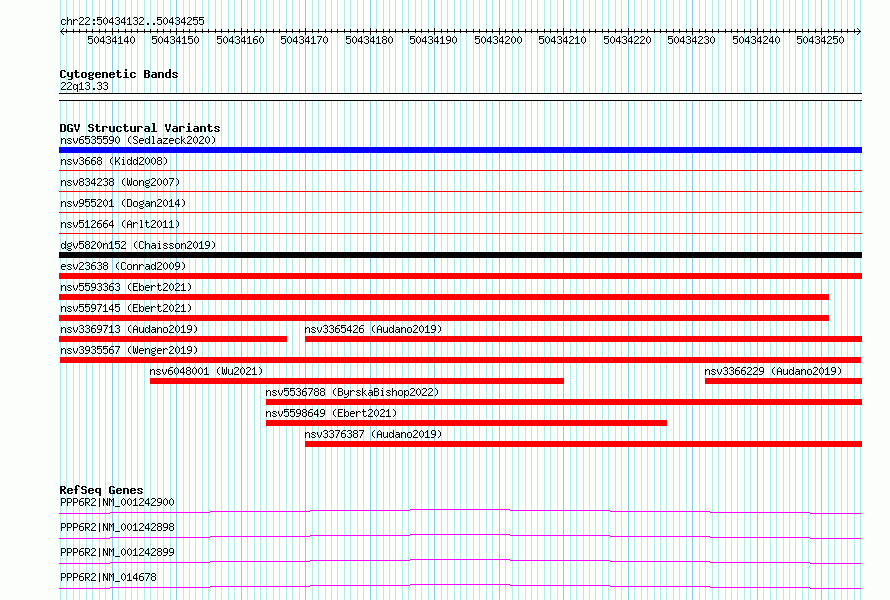890x600 pixels.
Task: Open nsv5536788 (ByrskaBishop2022) variant
Action: coord(352,392)
